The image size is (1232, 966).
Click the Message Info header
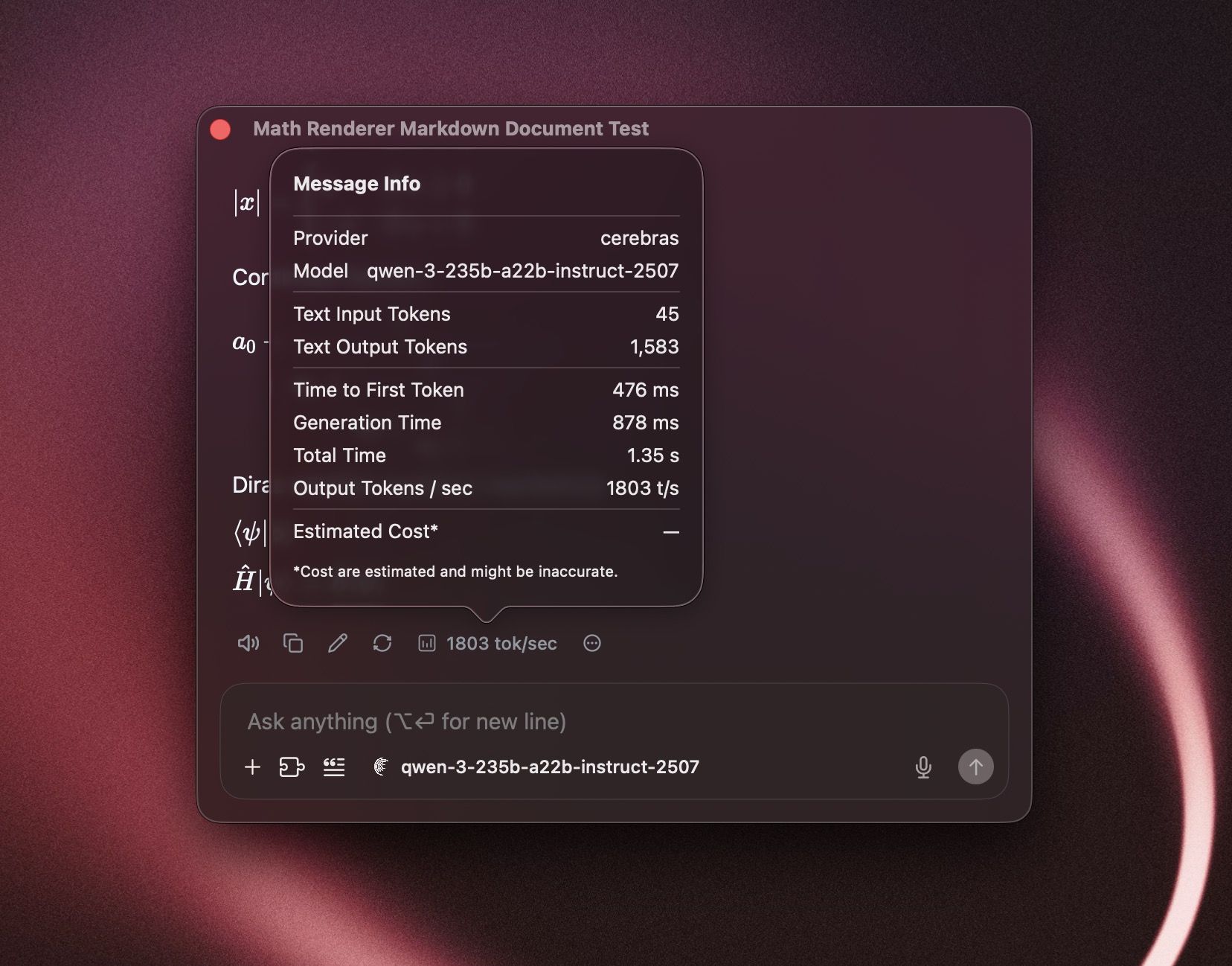tap(357, 184)
